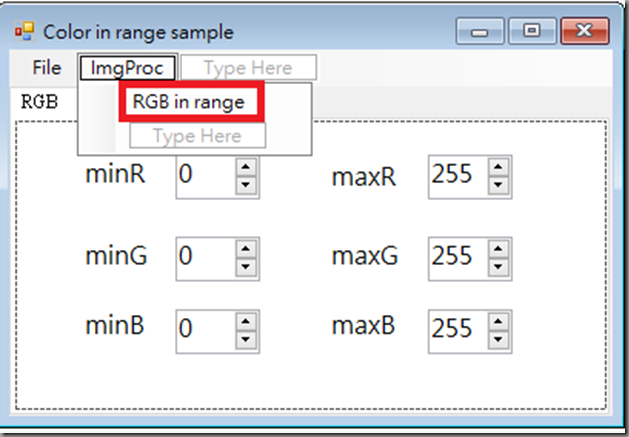Increase minG value with up arrow

tap(246, 249)
